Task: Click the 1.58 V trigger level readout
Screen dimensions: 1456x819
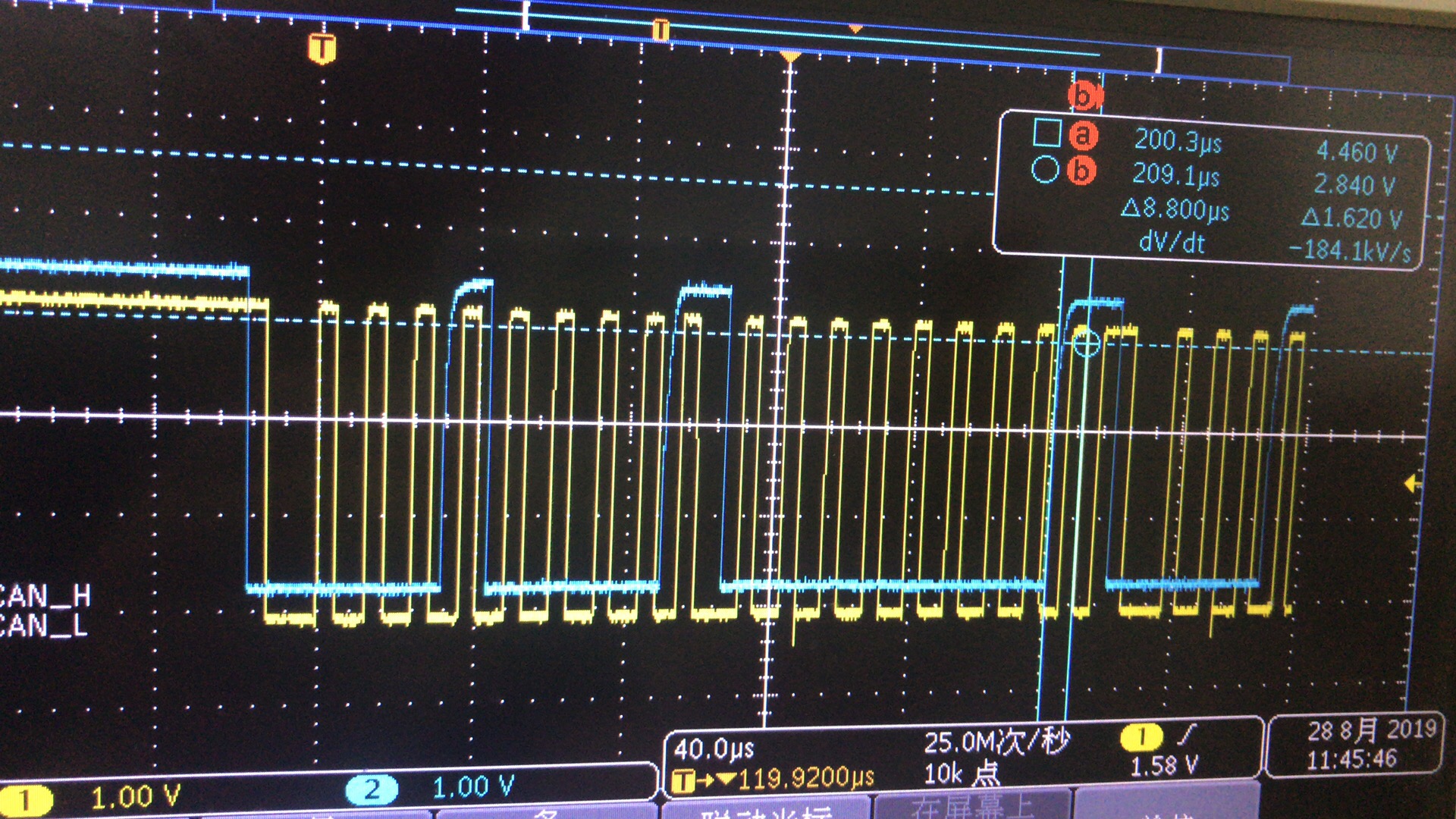Action: point(1164,767)
